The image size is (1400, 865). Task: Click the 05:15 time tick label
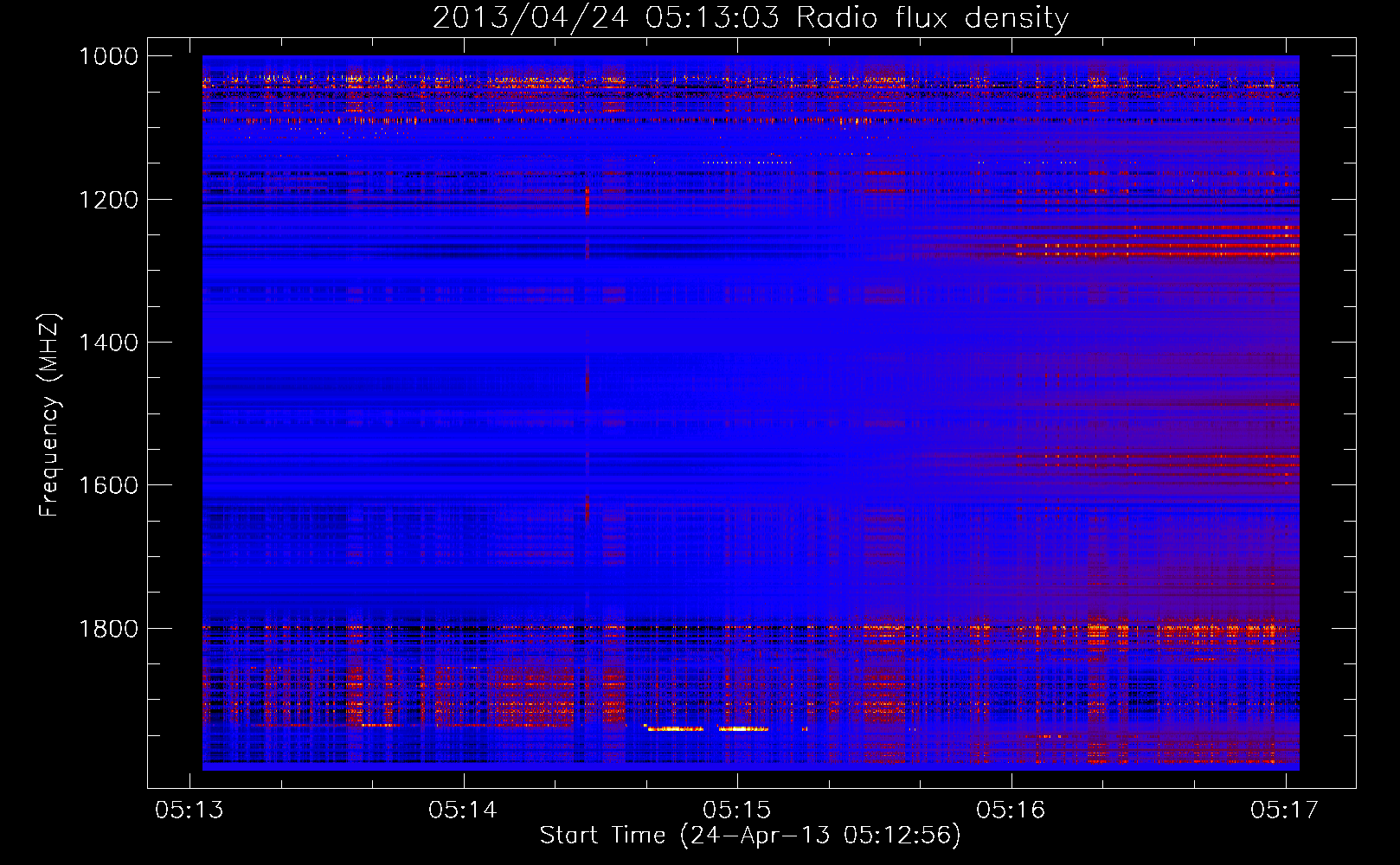pyautogui.click(x=737, y=810)
